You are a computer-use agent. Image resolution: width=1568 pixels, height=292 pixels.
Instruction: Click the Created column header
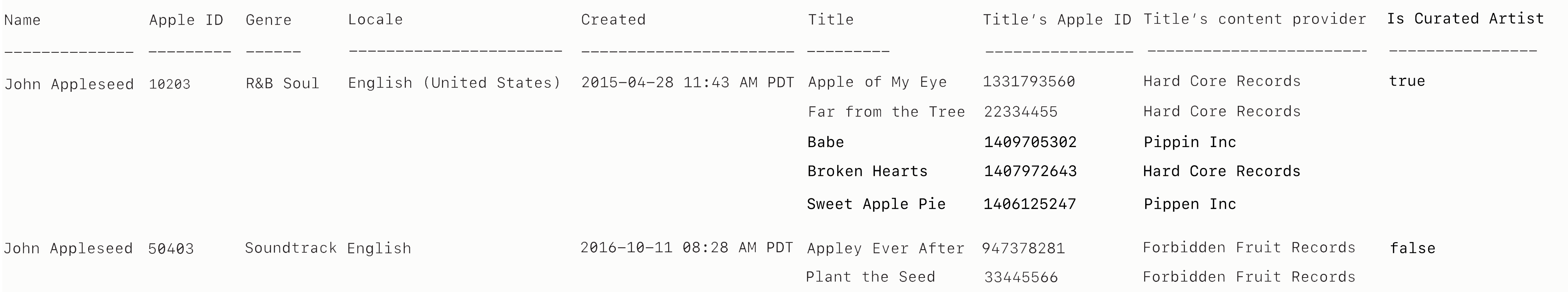(x=613, y=20)
